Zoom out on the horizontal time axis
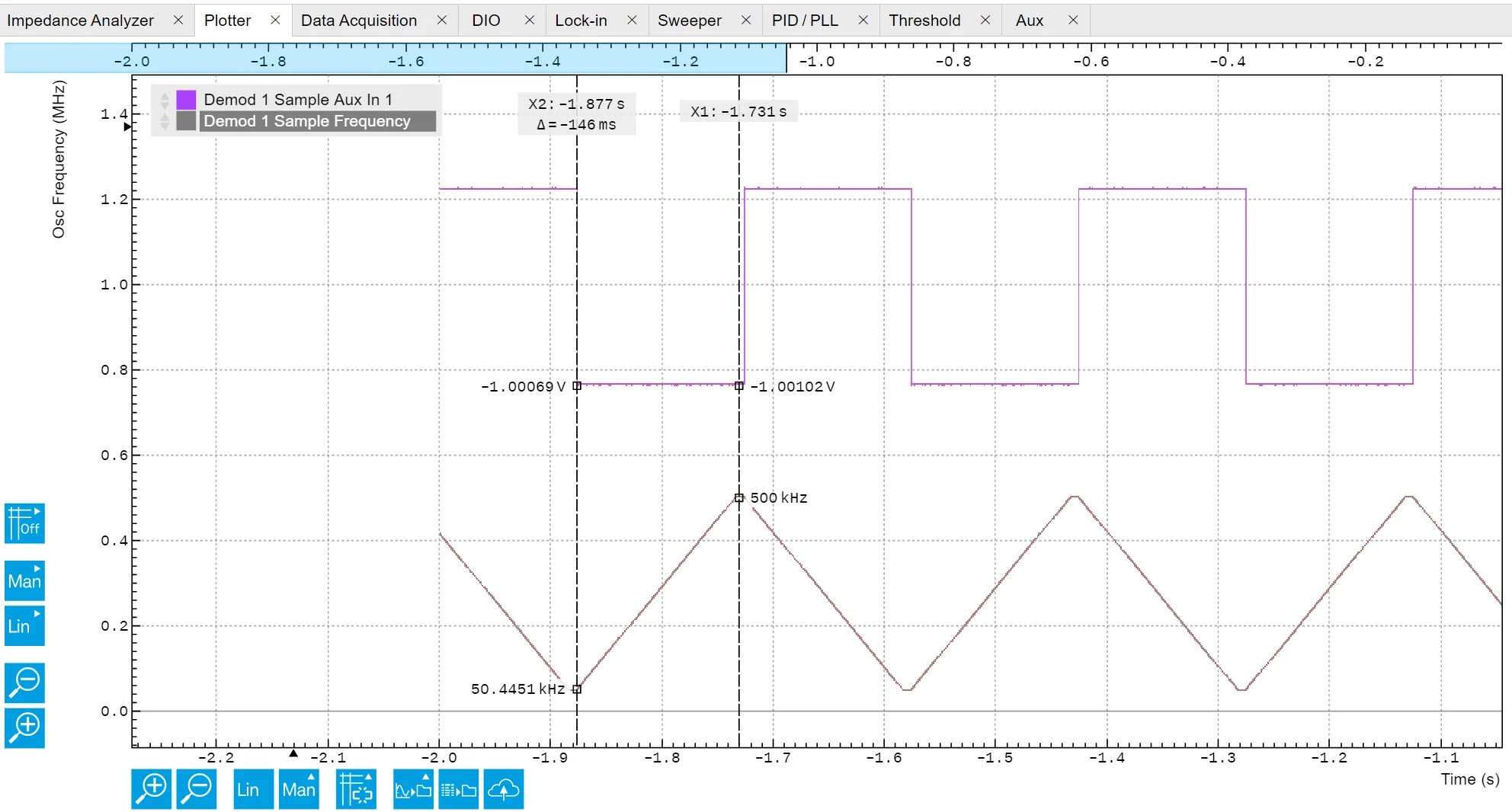Viewport: 1512px width, 812px height. tap(197, 789)
